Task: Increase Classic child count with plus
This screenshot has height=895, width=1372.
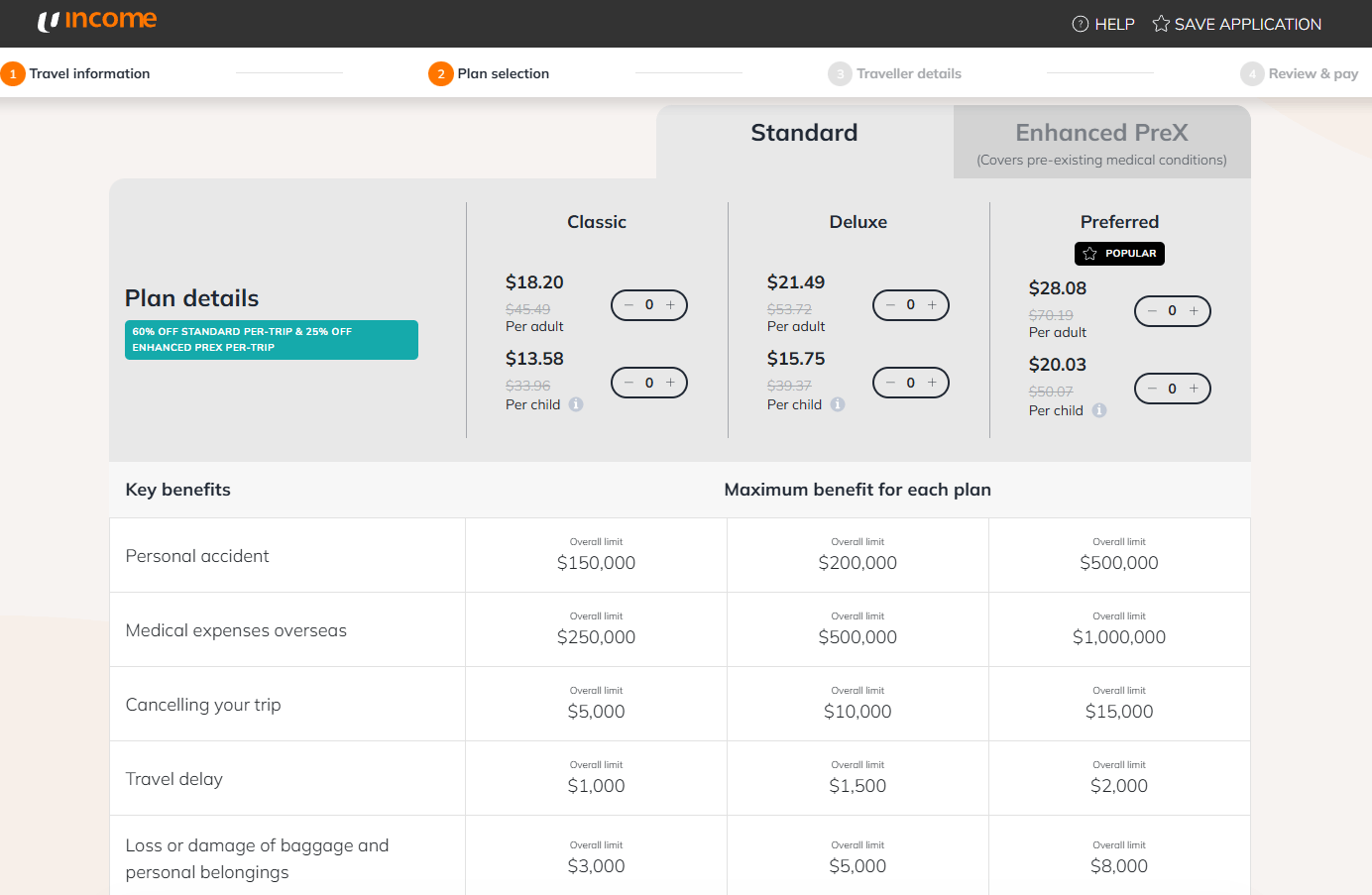Action: tap(671, 383)
